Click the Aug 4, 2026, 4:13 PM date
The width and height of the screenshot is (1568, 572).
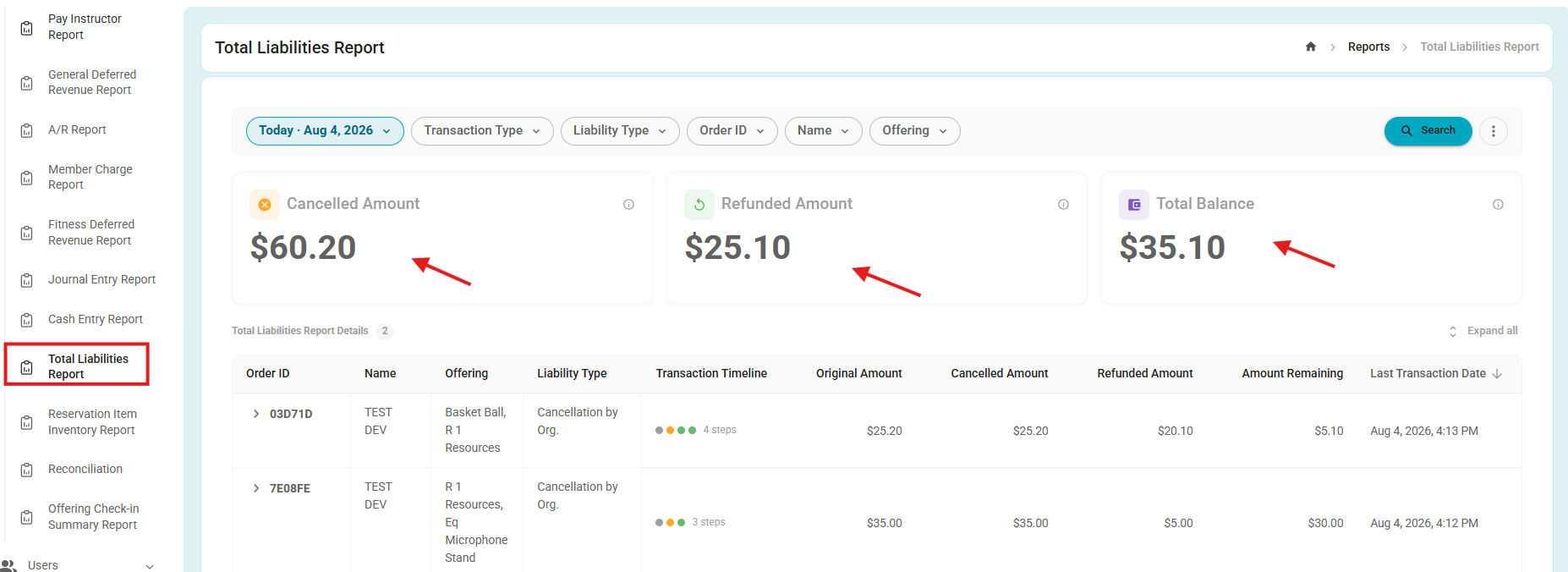pos(1424,431)
